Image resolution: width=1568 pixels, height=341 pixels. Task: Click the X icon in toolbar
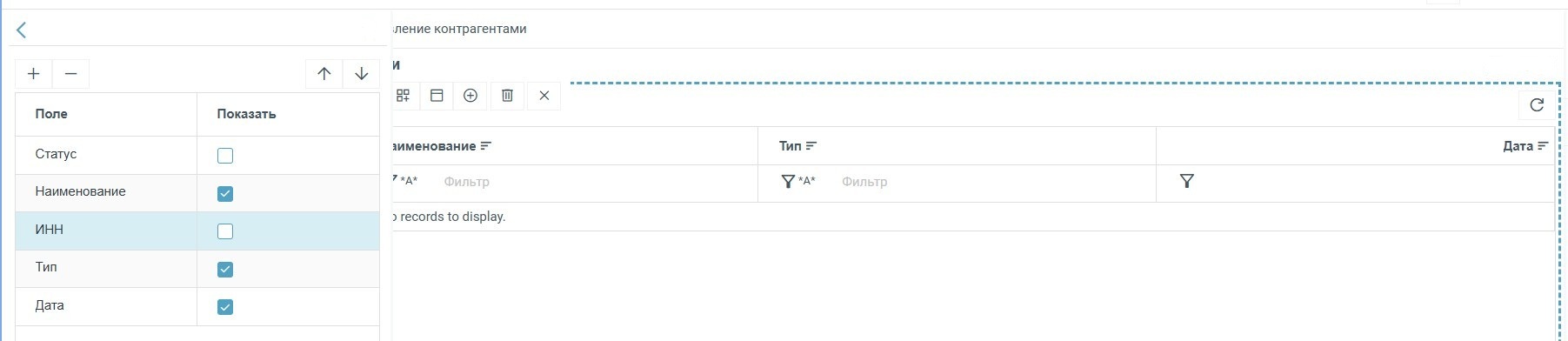pos(544,96)
